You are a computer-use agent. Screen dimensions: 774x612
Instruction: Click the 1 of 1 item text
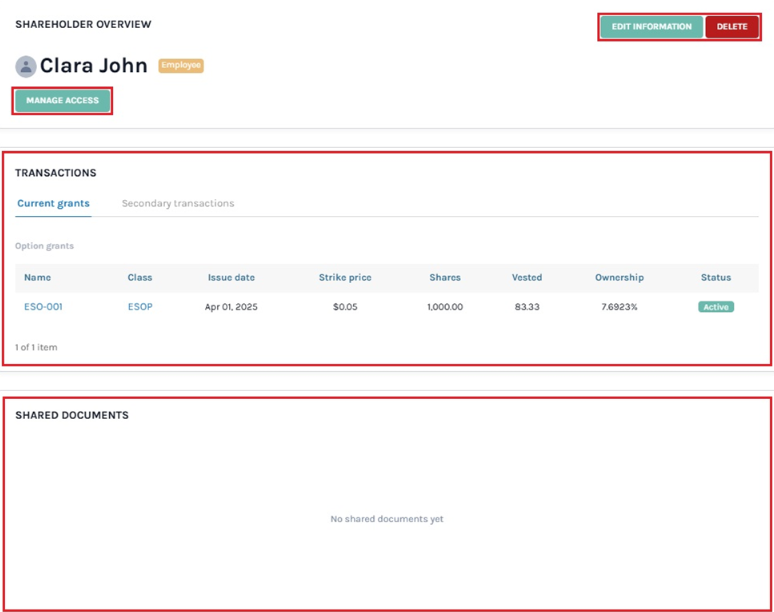tap(36, 347)
